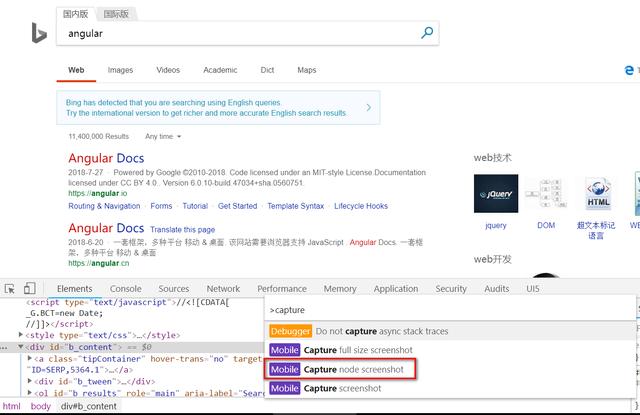The height and width of the screenshot is (415, 640).
Task: Click the international version suggestion banner text
Action: tap(206, 108)
